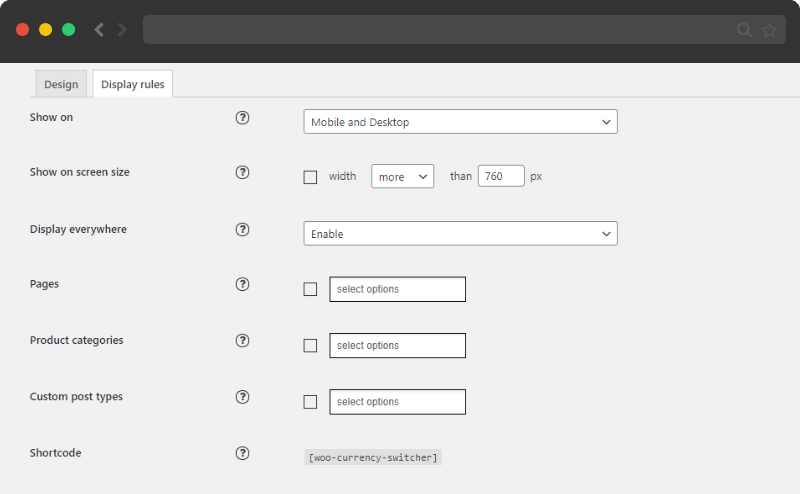Open the Display everywhere Enable dropdown

[460, 234]
